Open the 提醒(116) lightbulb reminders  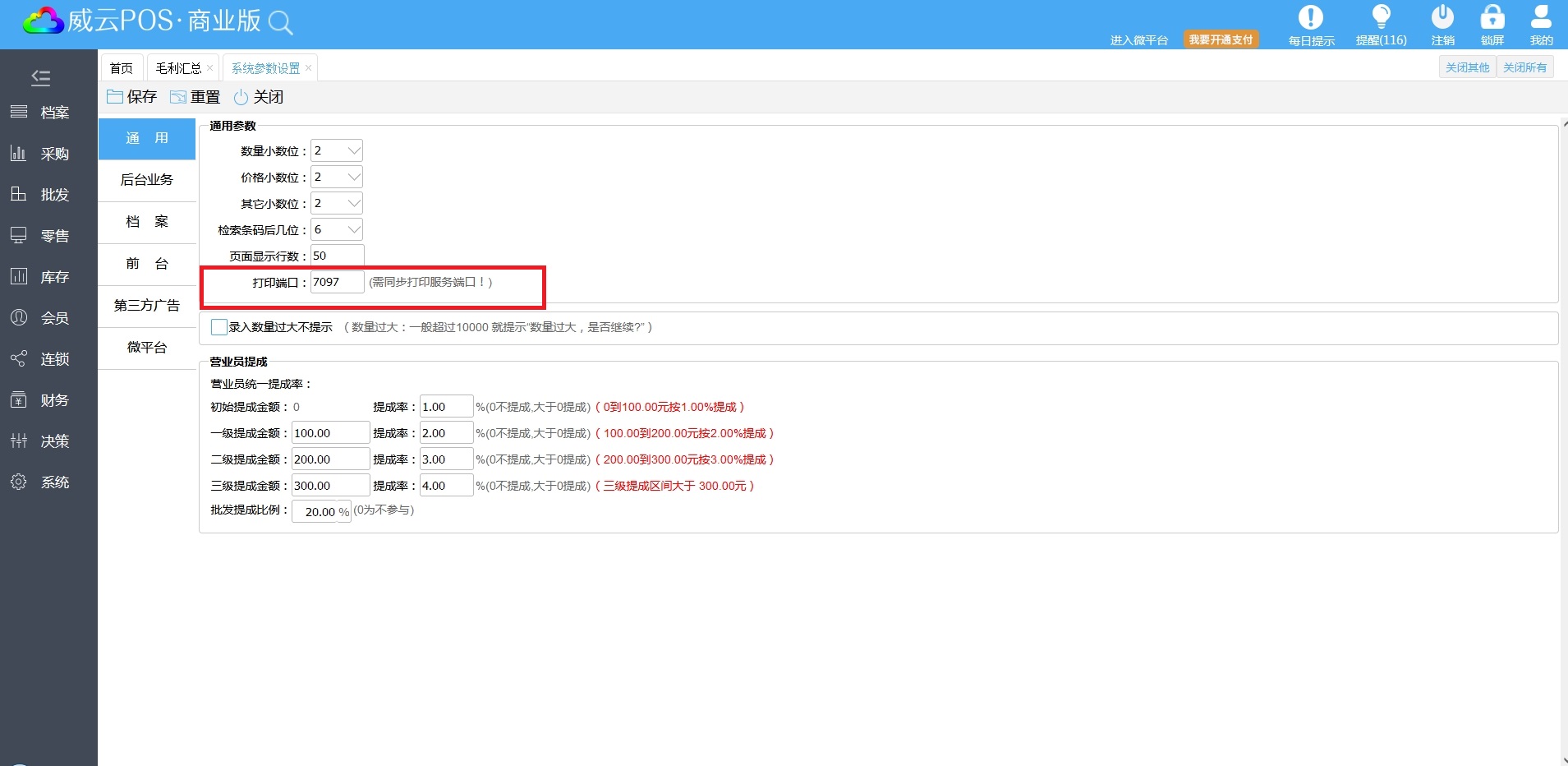pyautogui.click(x=1381, y=18)
